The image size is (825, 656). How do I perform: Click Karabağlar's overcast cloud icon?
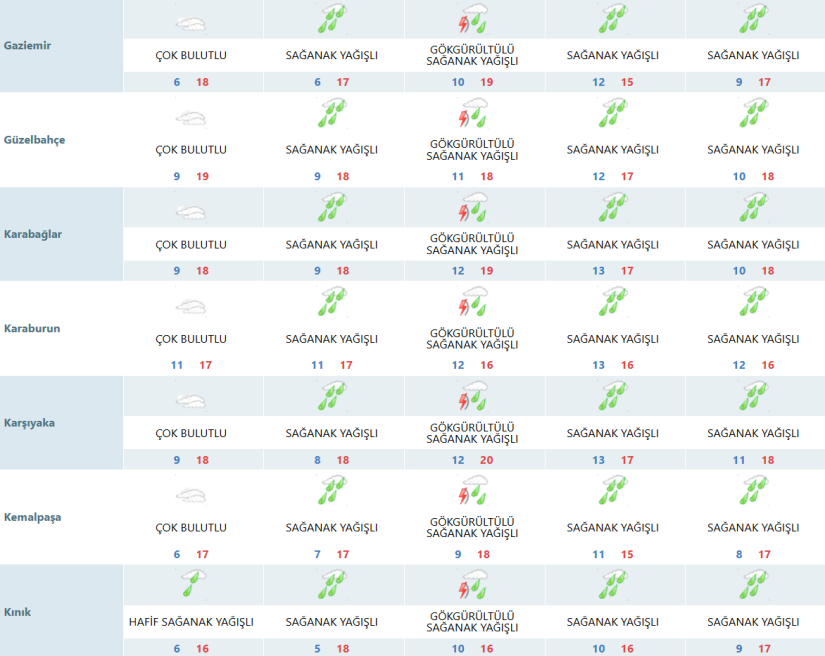click(191, 210)
